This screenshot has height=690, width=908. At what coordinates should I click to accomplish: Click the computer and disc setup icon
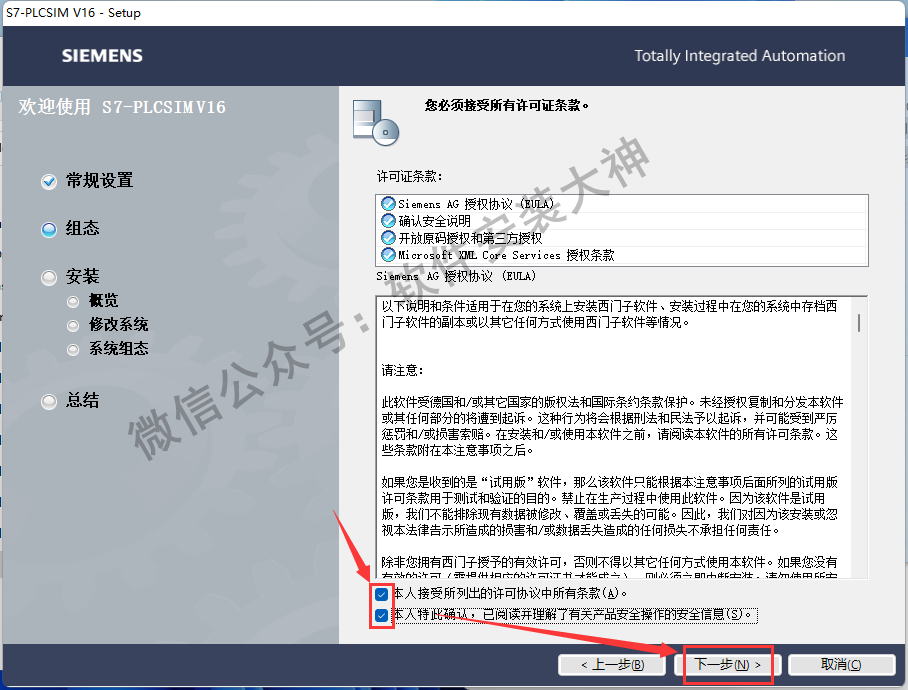click(376, 123)
